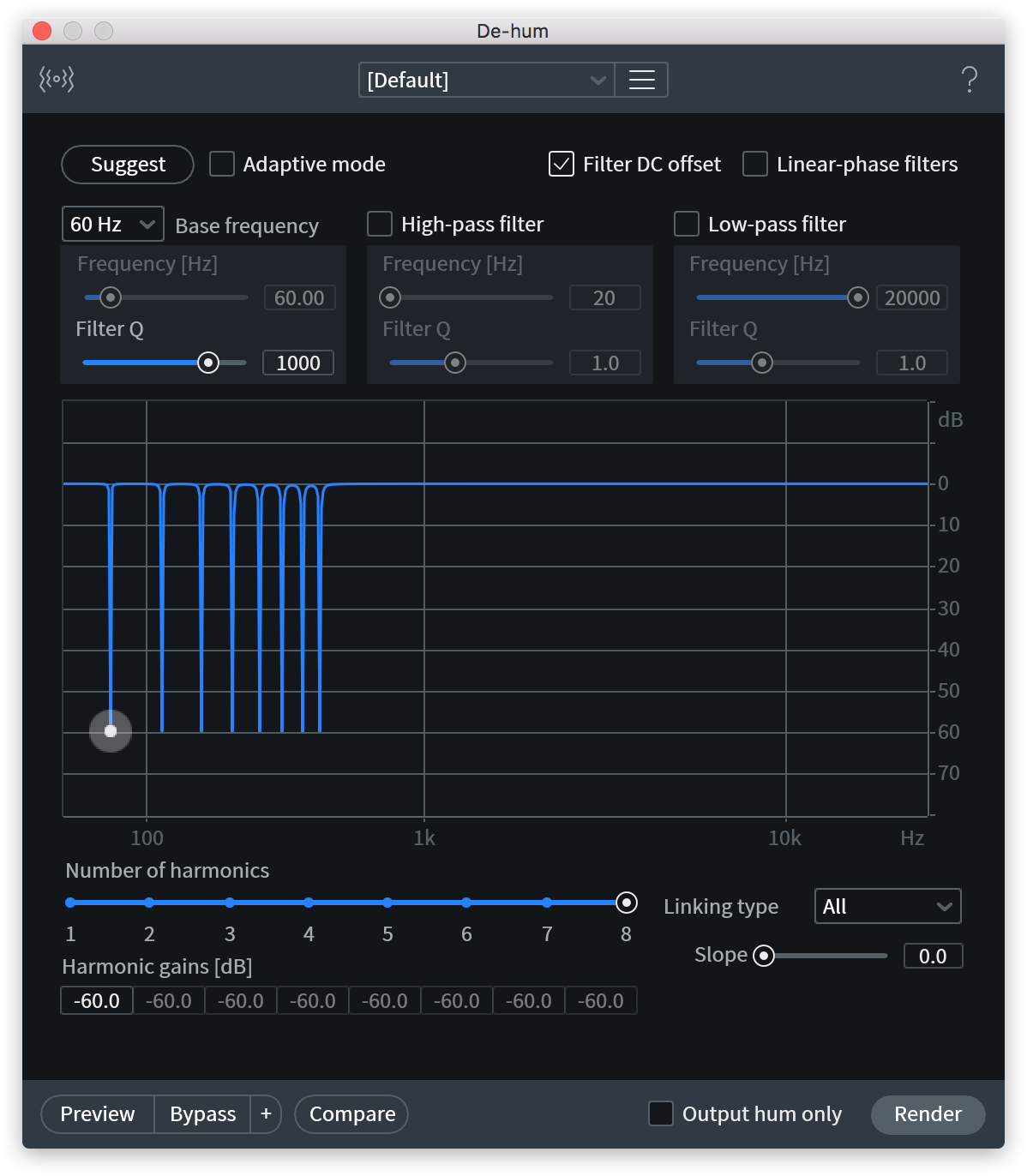Click the Filter Q 1000 value field
The height and width of the screenshot is (1176, 1027).
[297, 363]
